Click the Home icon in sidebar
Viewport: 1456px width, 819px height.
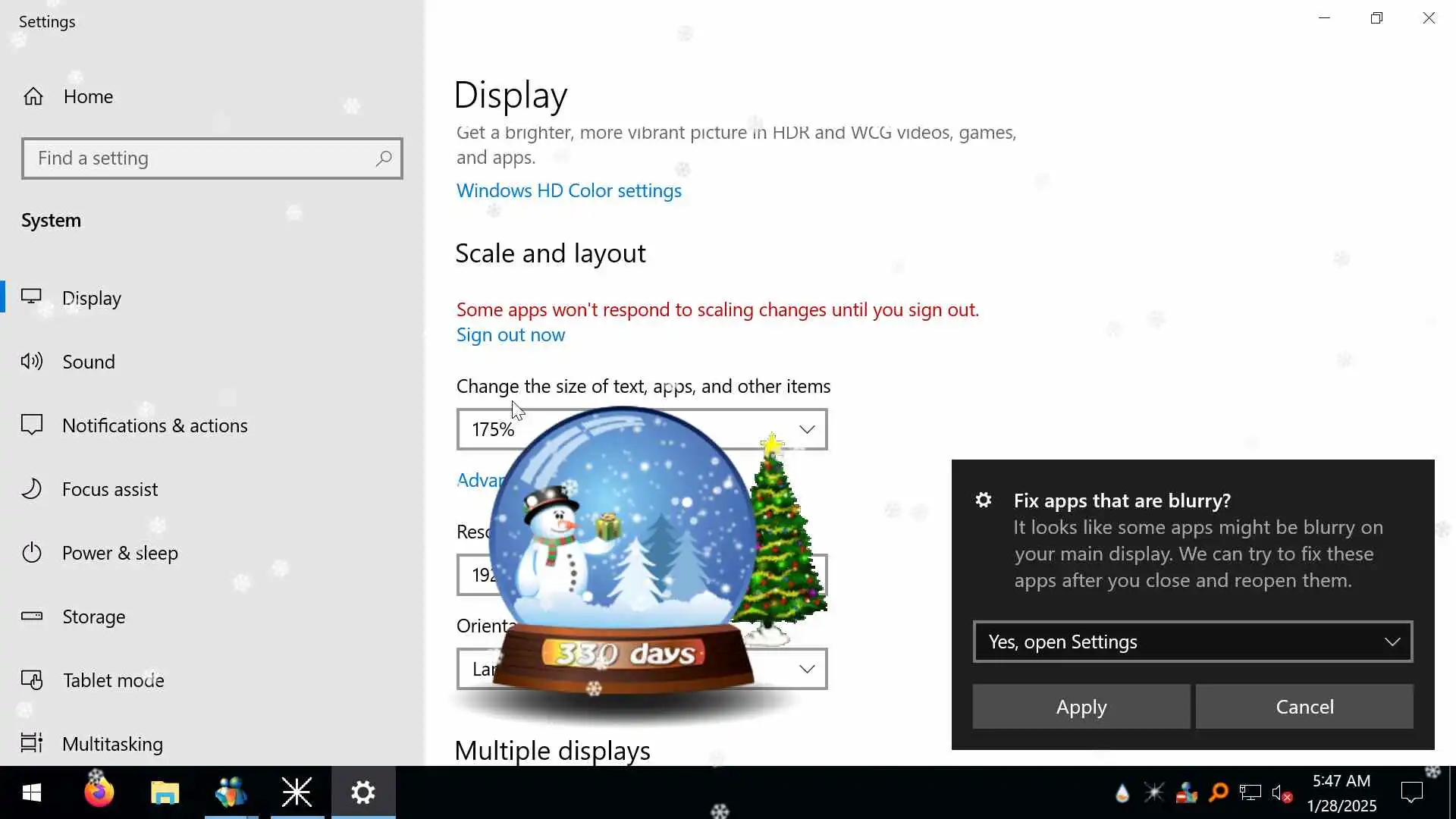33,96
